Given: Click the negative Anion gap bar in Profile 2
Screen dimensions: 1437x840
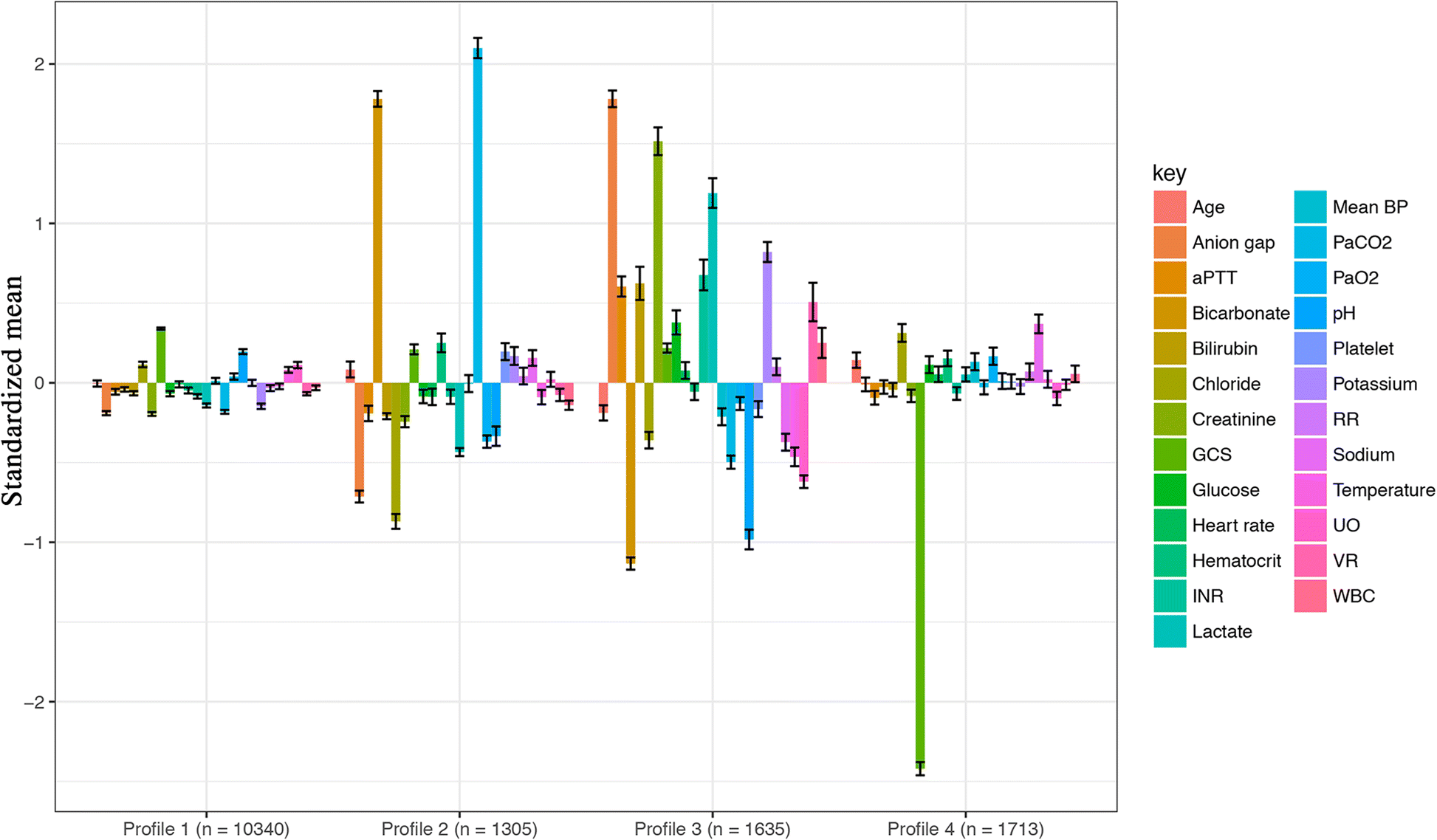Looking at the screenshot, I should point(359,440).
